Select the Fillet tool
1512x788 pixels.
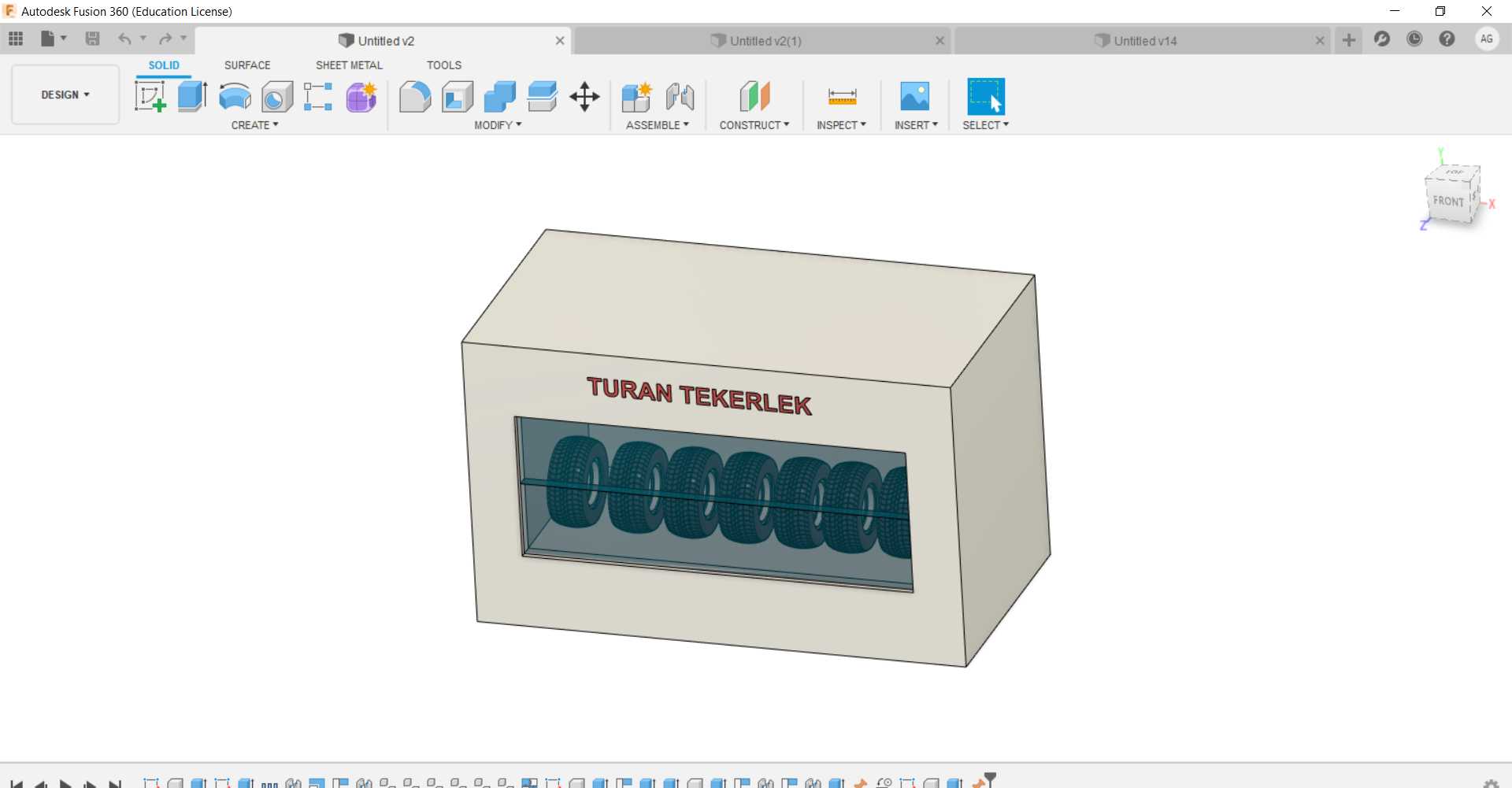[x=415, y=97]
